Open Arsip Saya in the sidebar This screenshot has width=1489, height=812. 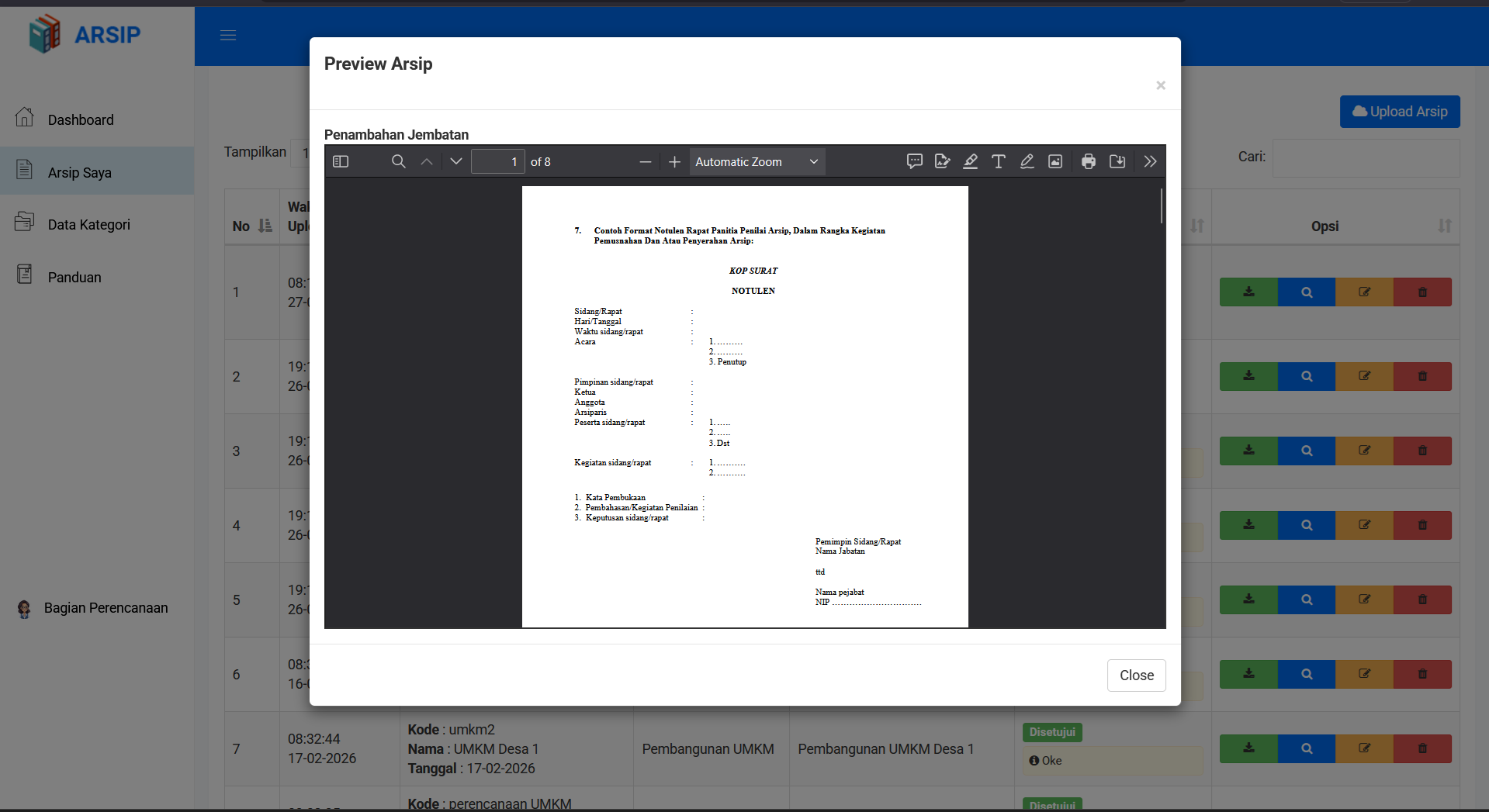point(97,171)
